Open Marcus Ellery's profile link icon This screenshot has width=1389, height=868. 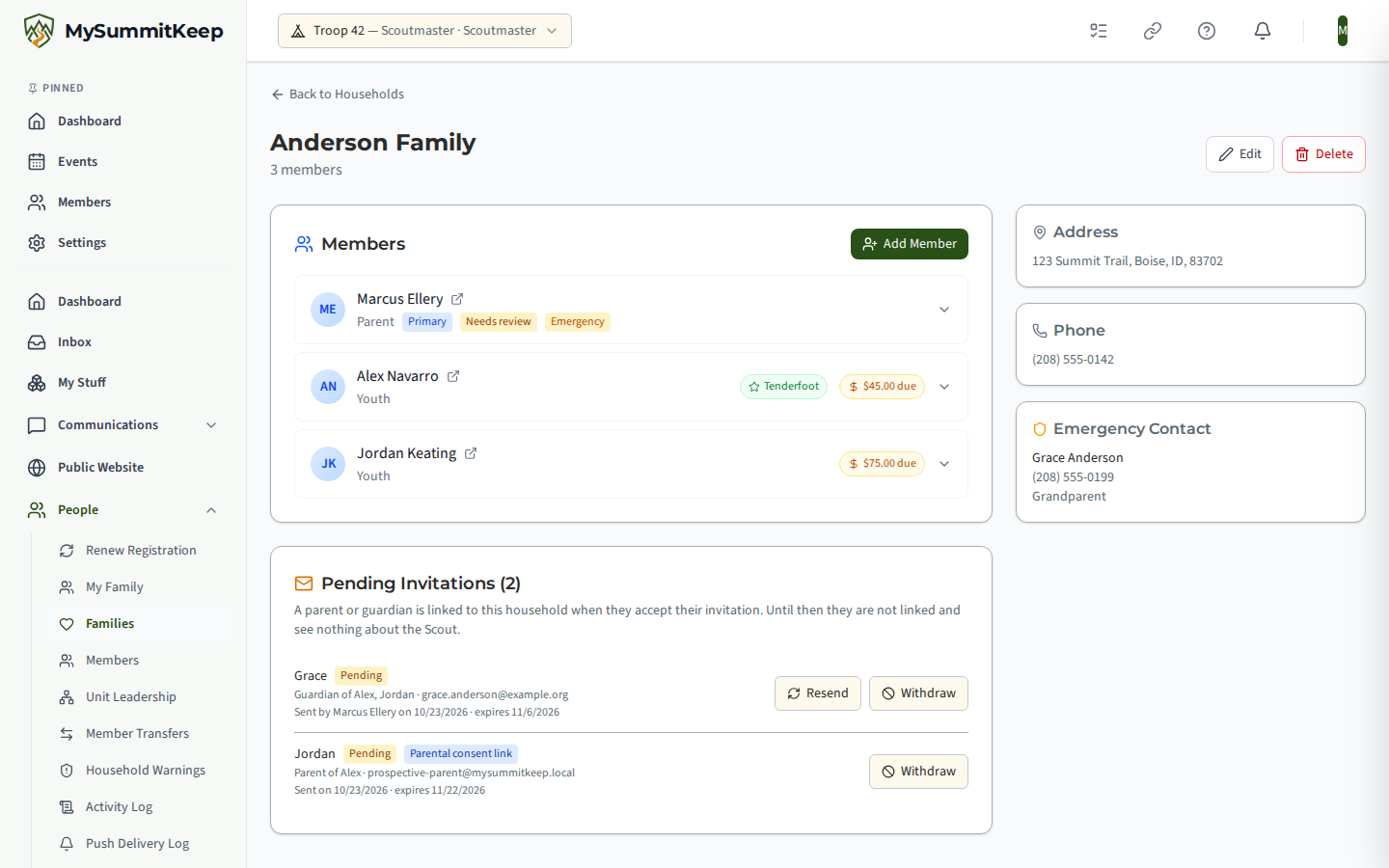click(x=457, y=299)
